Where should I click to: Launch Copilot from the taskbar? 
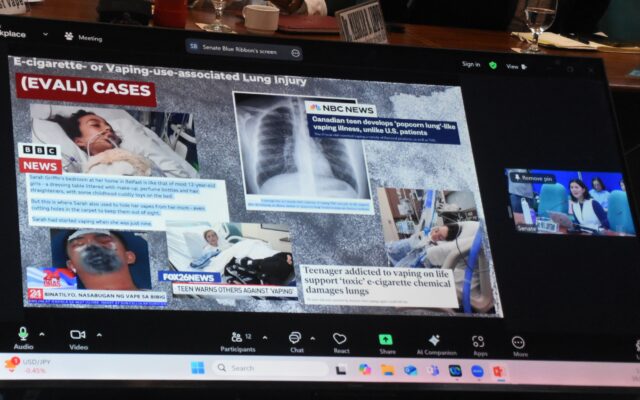pyautogui.click(x=364, y=370)
